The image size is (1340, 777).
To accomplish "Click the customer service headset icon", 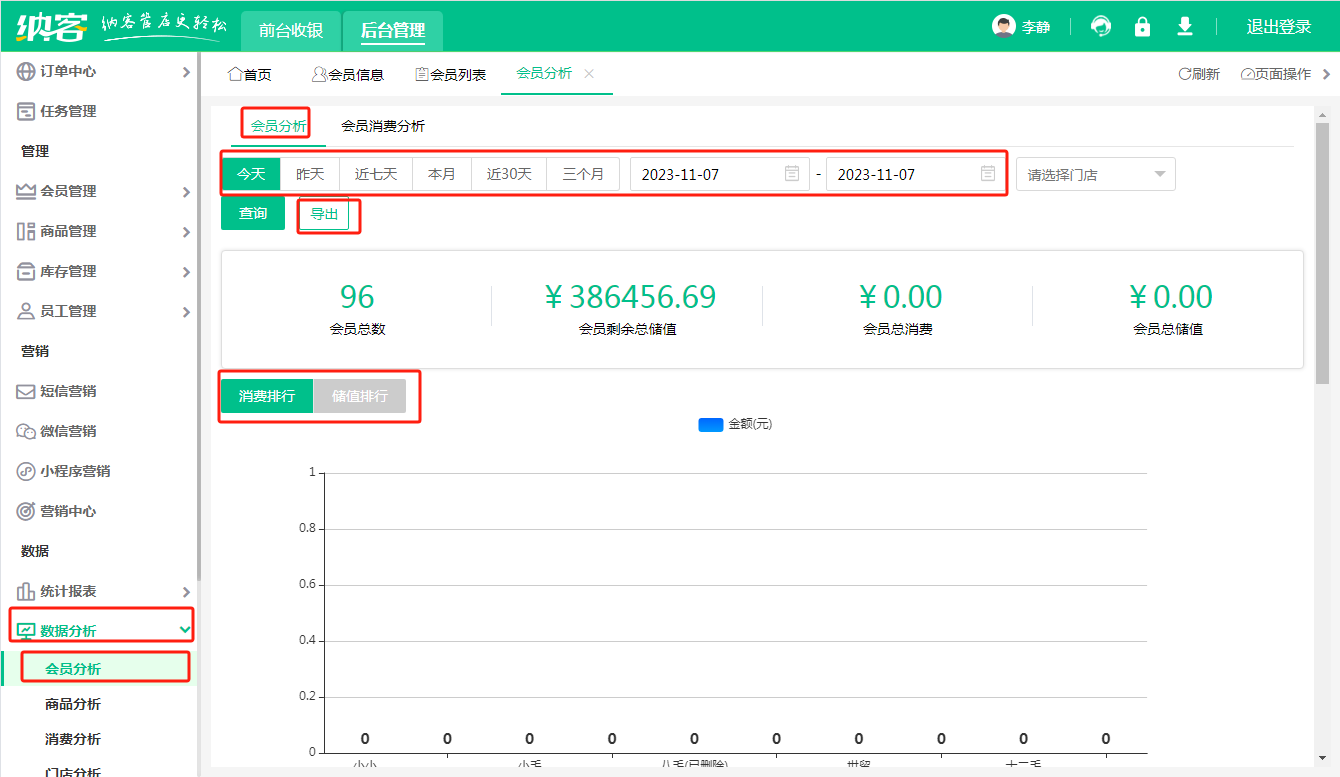I will pyautogui.click(x=1101, y=27).
